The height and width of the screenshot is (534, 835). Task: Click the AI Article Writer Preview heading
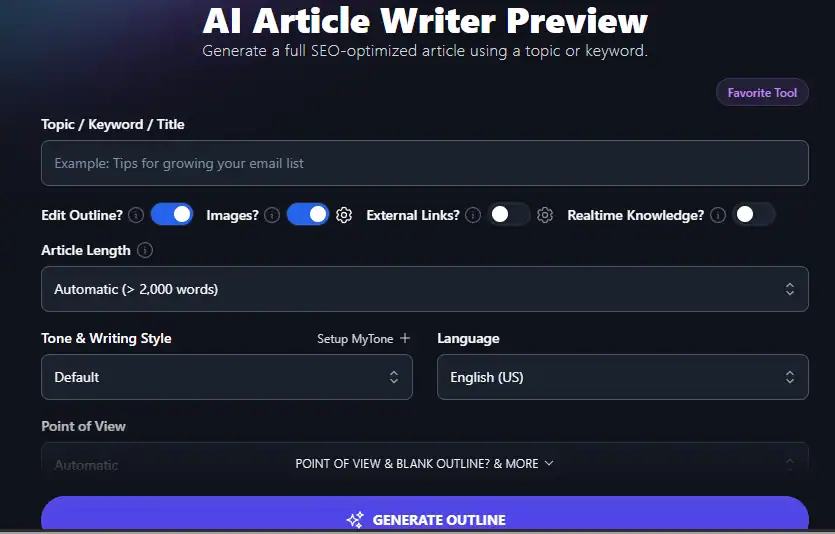click(x=425, y=20)
